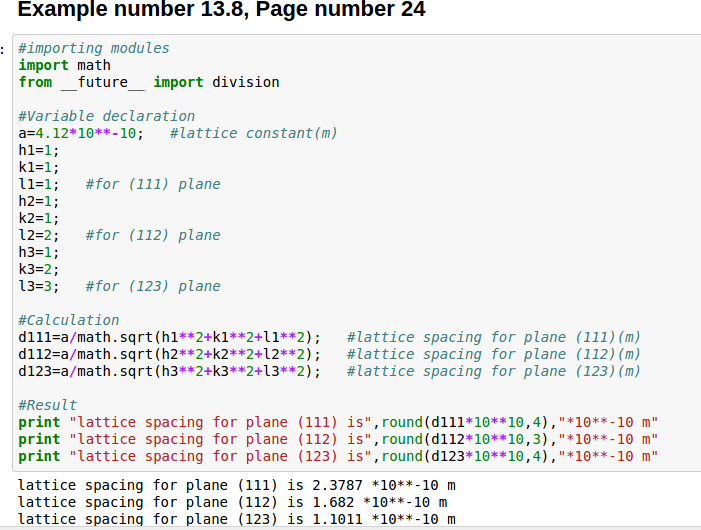Click the '#Variable declaration' comment
The image size is (701, 530).
pyautogui.click(x=107, y=116)
